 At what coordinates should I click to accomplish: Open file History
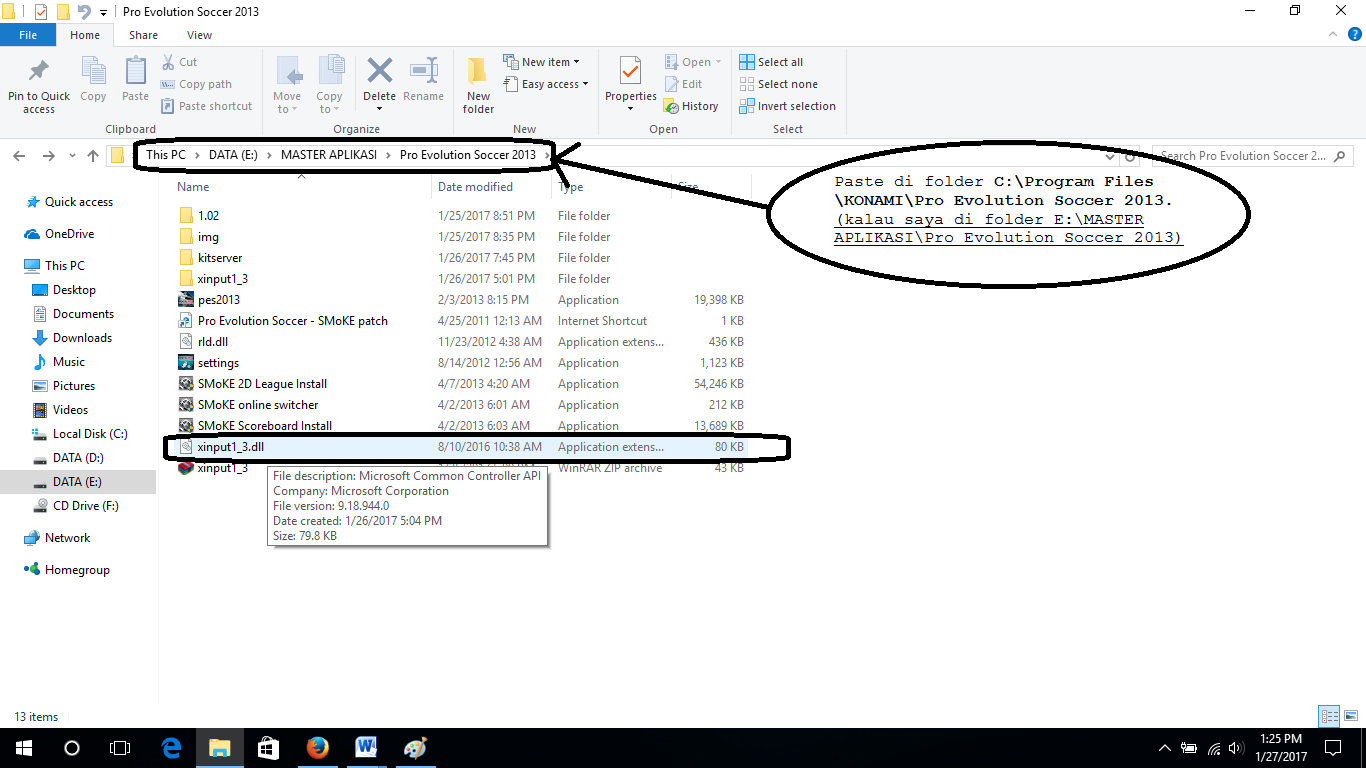tap(691, 106)
